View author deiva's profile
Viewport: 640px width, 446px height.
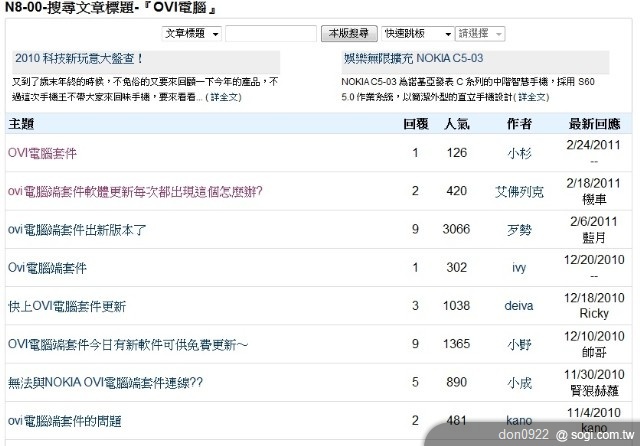(518, 306)
